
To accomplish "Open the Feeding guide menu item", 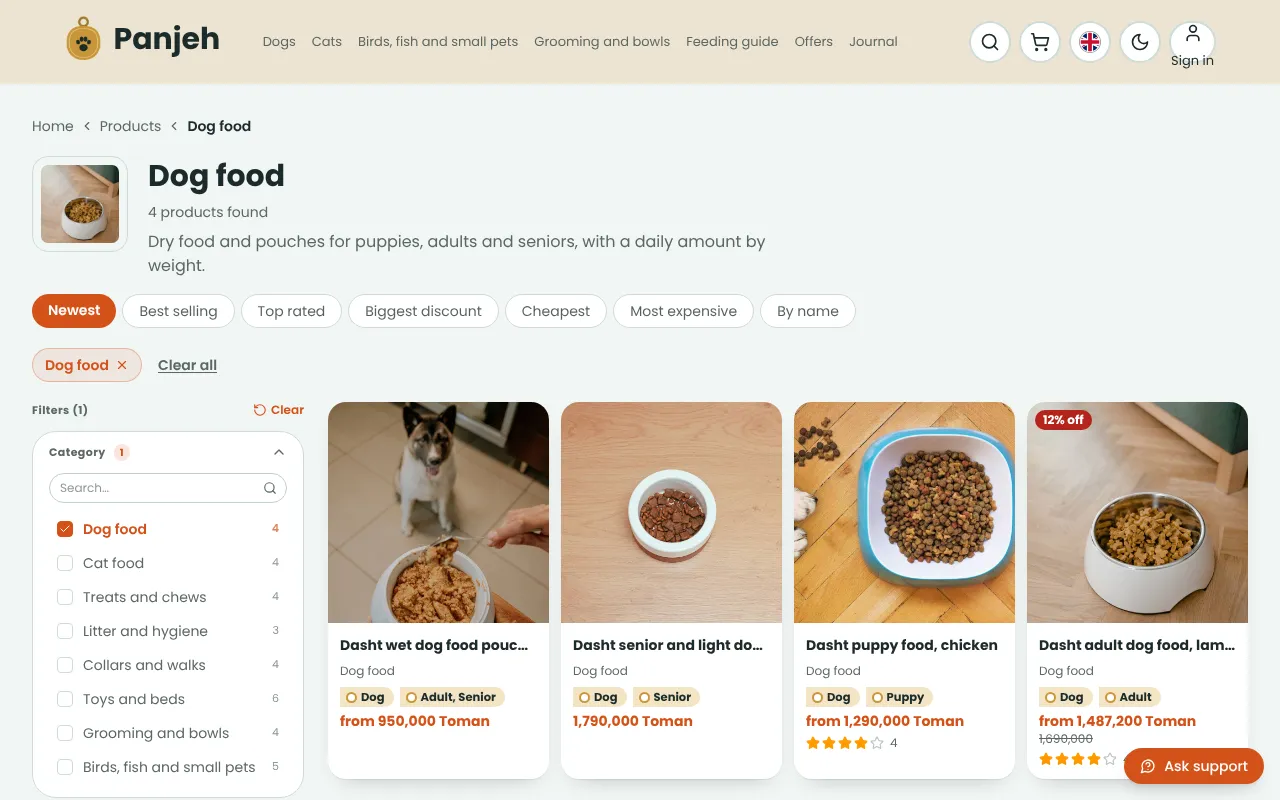I will click(x=732, y=42).
